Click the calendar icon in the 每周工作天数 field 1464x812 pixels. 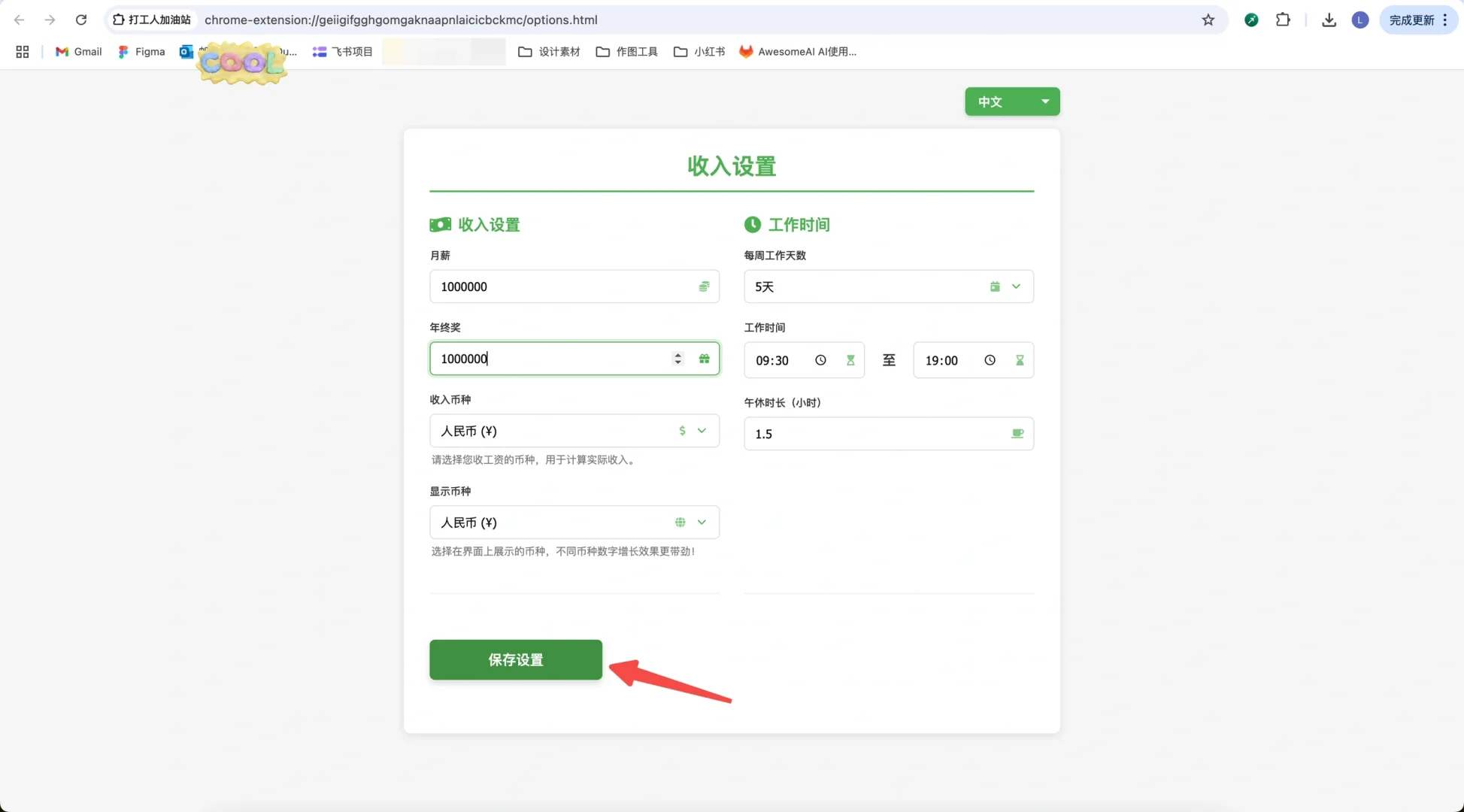point(995,286)
